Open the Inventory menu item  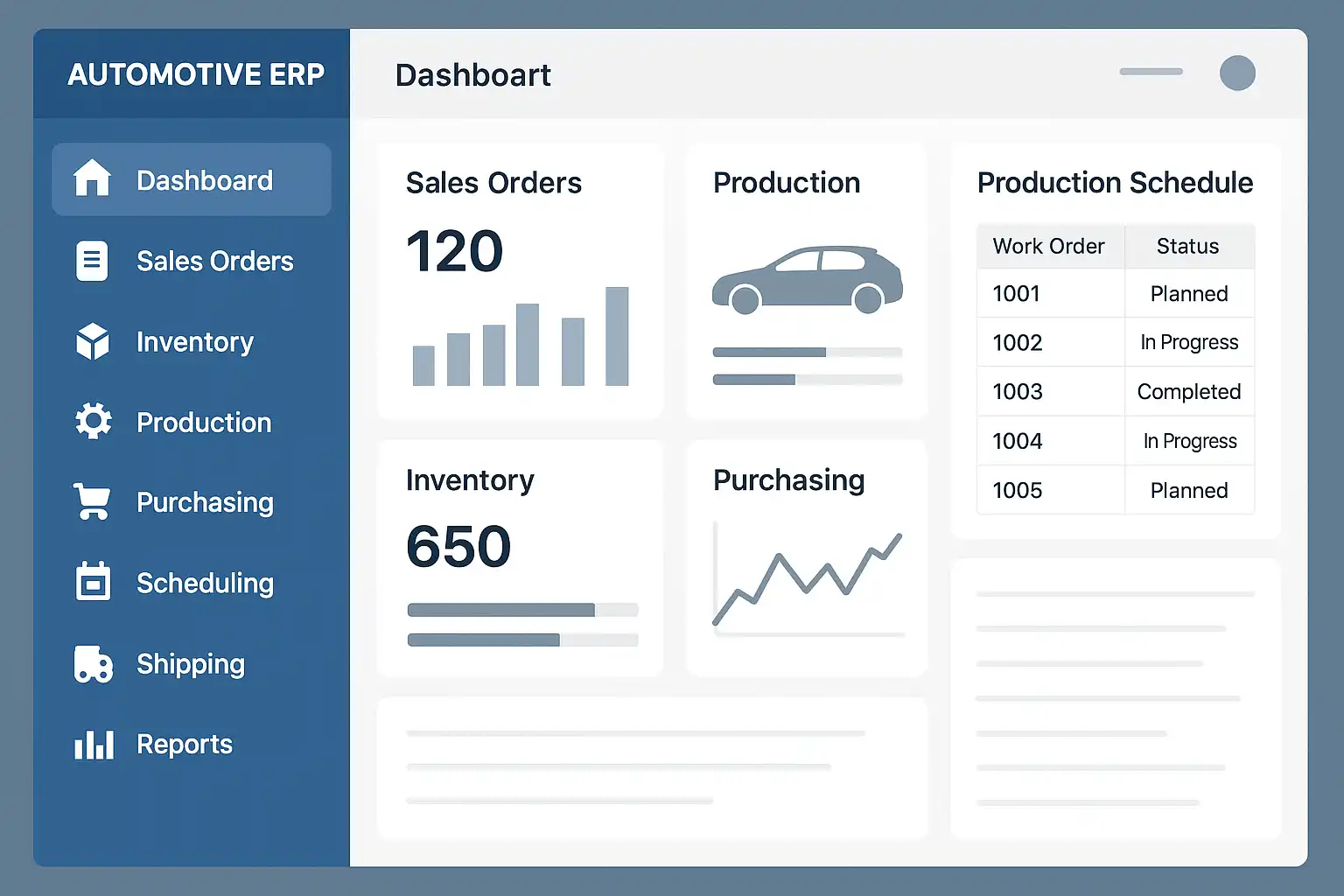194,341
